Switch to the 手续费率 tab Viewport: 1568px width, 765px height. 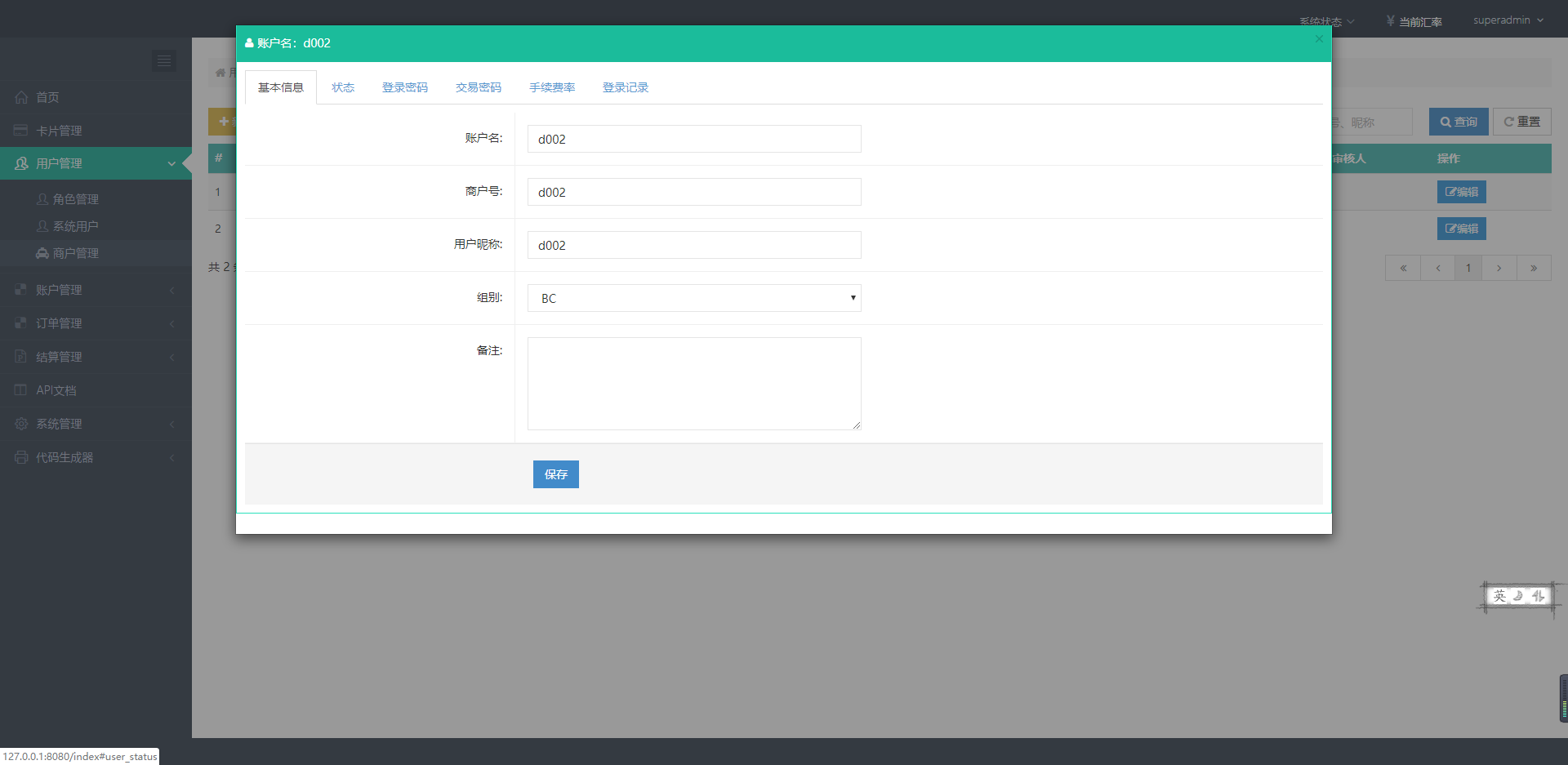pos(552,87)
